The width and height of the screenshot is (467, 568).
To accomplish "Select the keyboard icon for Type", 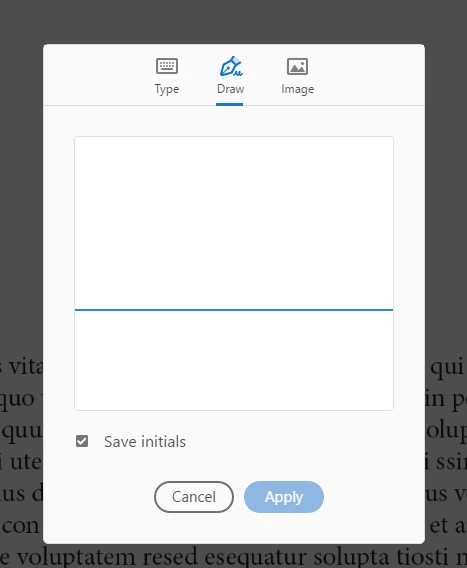I will click(x=167, y=66).
